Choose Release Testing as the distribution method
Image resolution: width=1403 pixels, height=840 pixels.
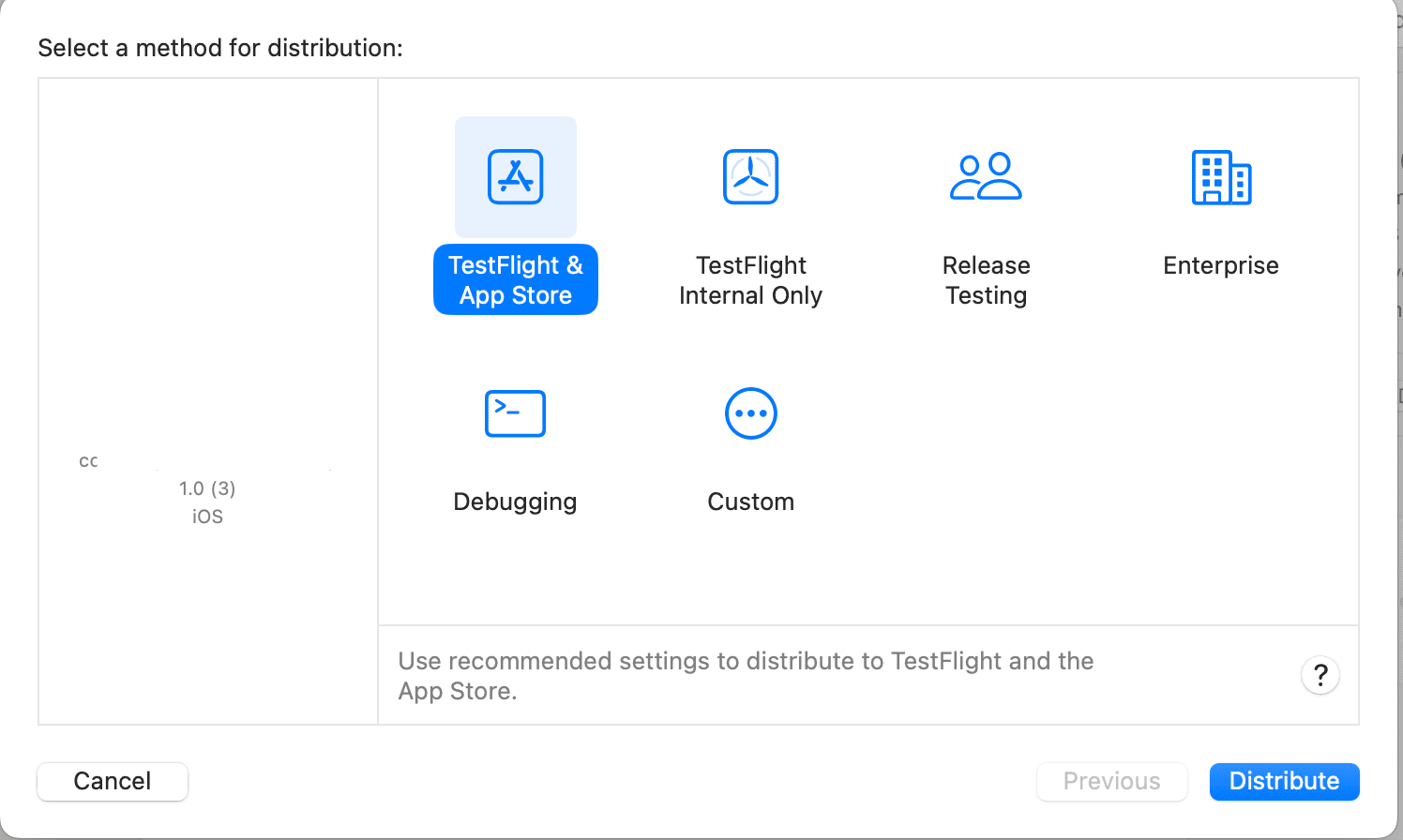(986, 216)
